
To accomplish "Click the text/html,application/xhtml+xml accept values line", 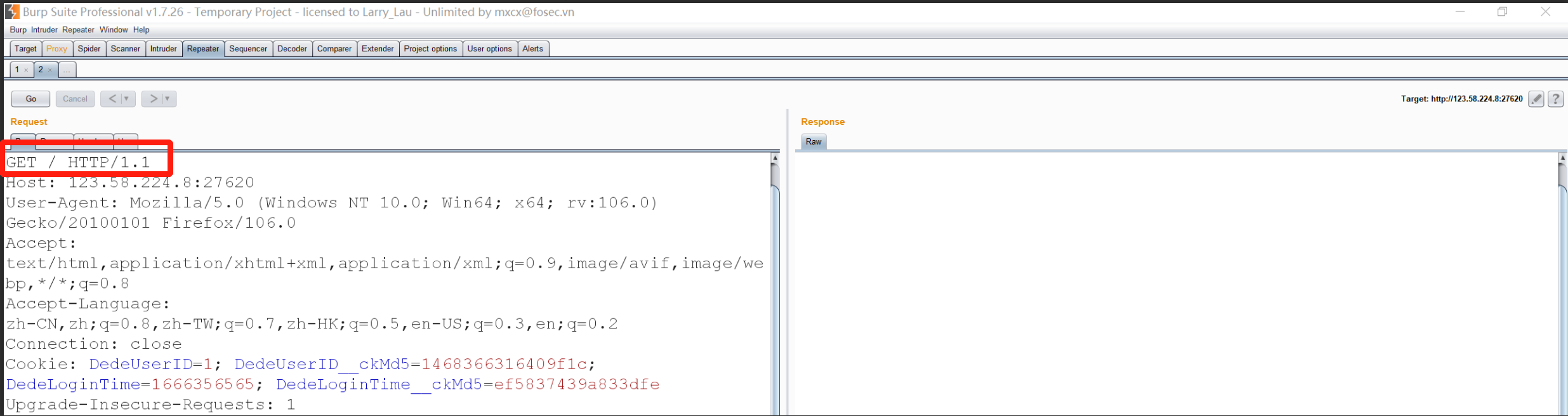I will point(385,264).
